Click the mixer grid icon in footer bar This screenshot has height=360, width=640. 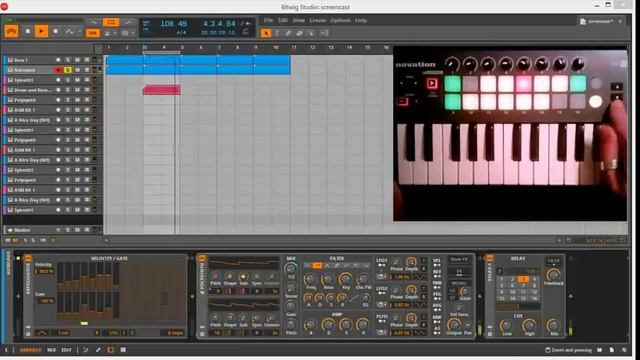(x=123, y=350)
